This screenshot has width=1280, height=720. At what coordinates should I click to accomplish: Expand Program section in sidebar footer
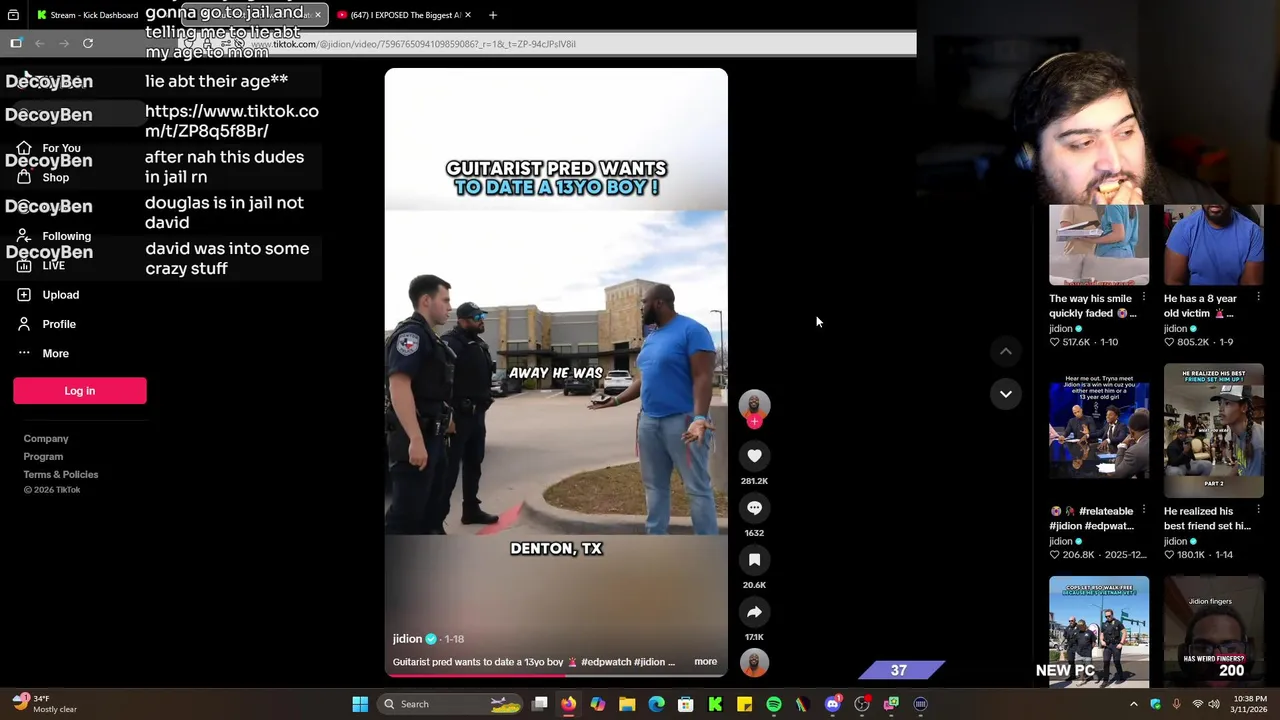43,456
